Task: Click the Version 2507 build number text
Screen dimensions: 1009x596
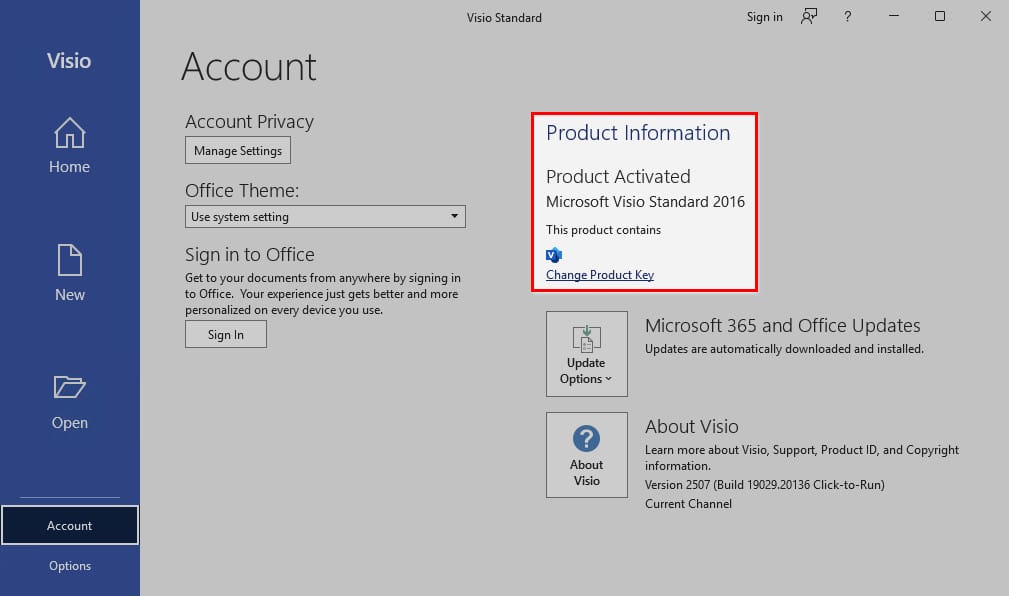Action: pos(764,485)
